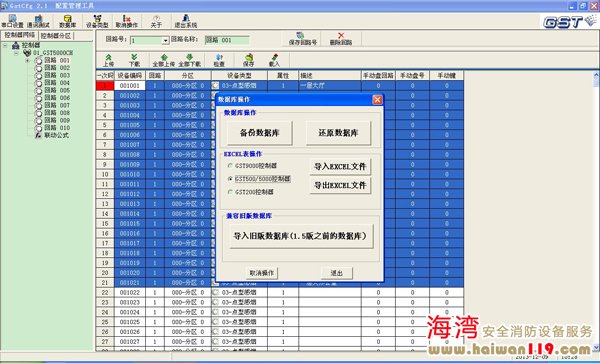
Task: Close the 数据库操作 dialog
Action: click(x=377, y=99)
